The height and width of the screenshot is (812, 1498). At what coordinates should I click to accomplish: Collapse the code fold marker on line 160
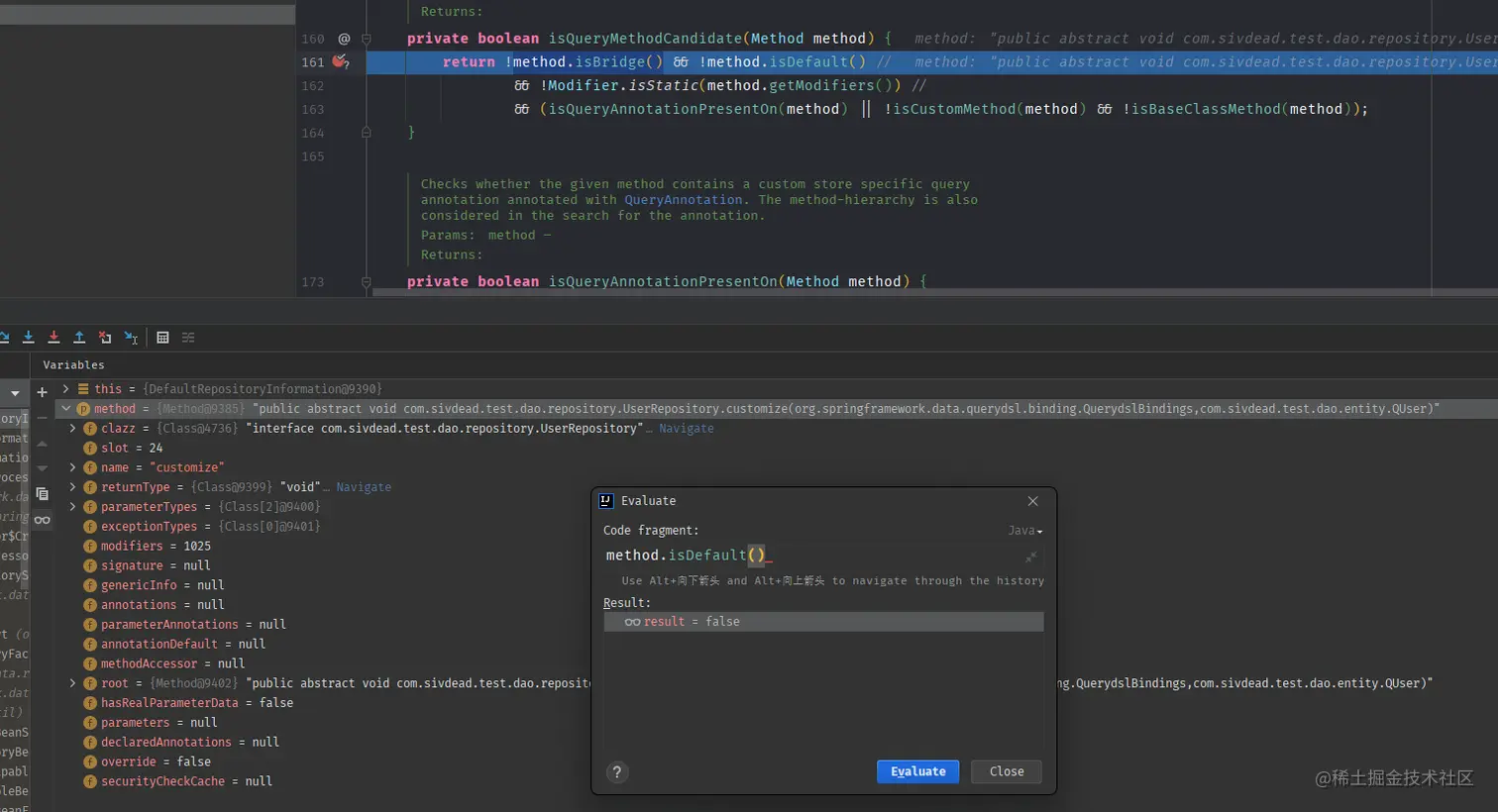(366, 39)
